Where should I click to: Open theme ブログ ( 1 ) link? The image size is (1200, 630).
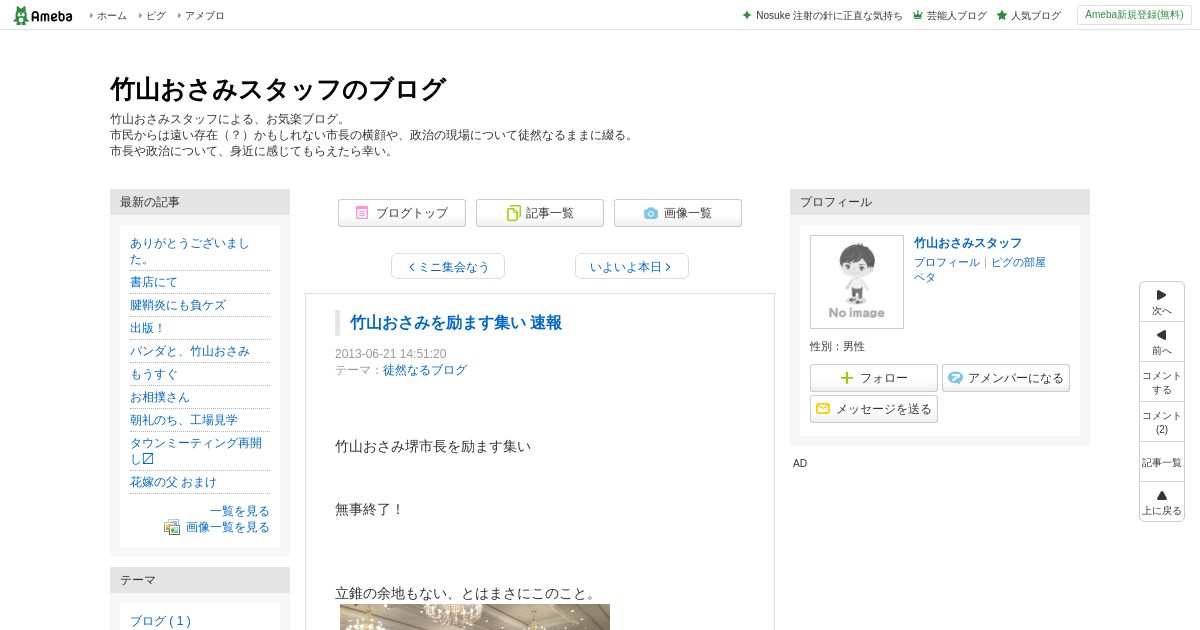[x=160, y=621]
